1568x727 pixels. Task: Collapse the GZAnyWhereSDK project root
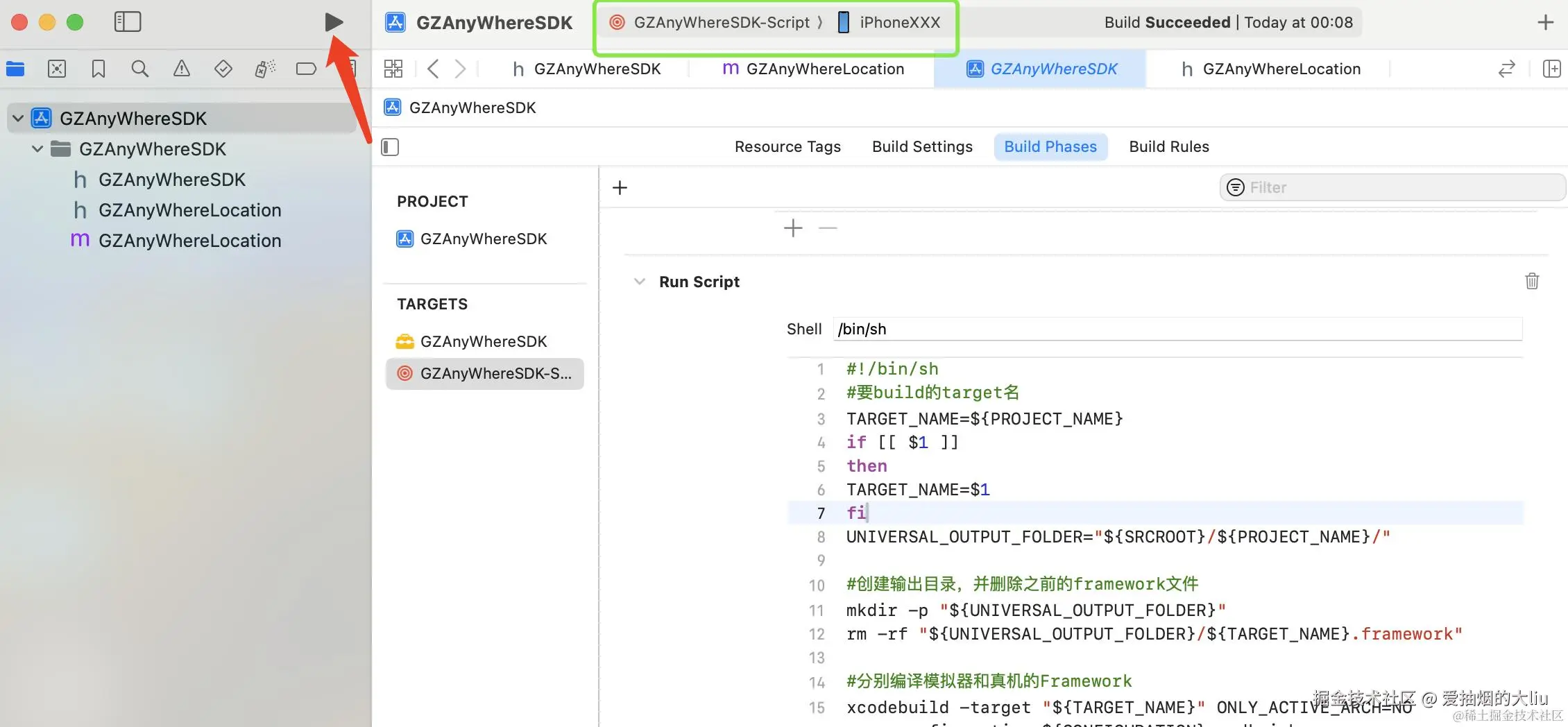(x=18, y=119)
